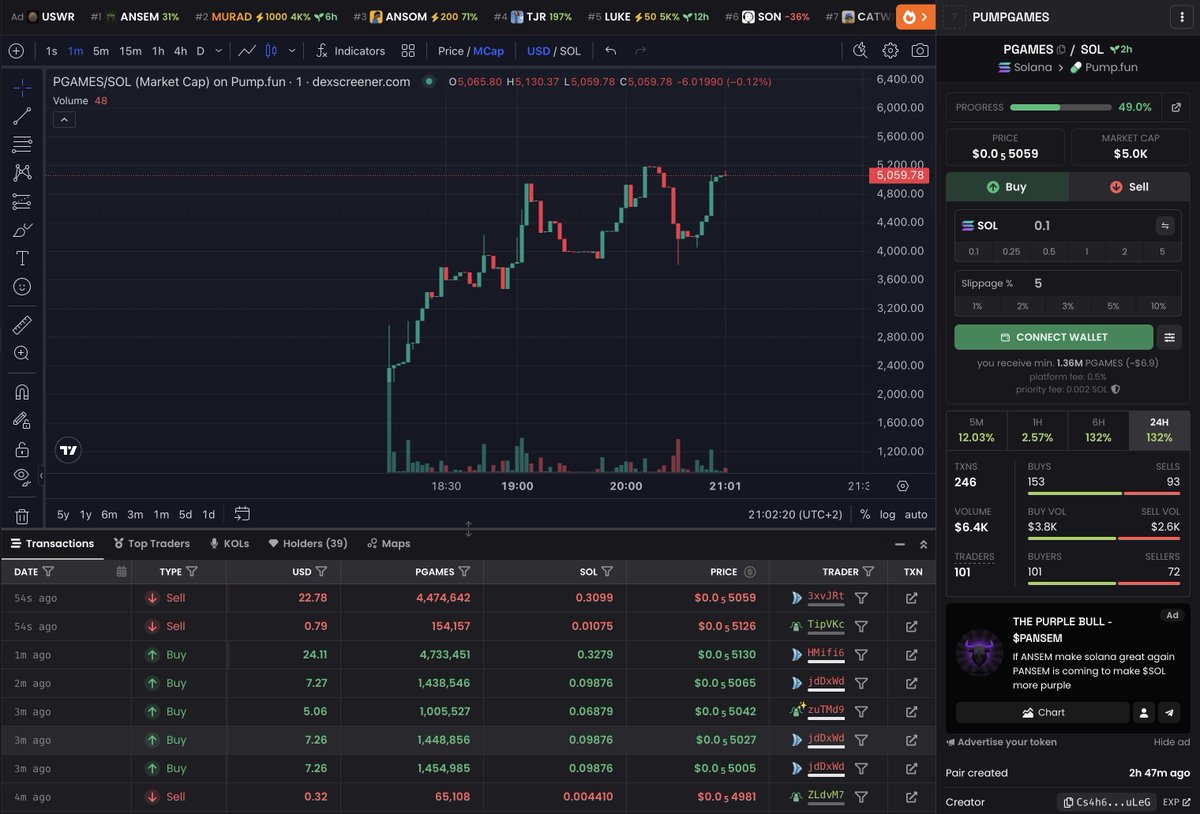Add symbol with plus icon
Image resolution: width=1200 pixels, height=814 pixels.
pos(16,51)
